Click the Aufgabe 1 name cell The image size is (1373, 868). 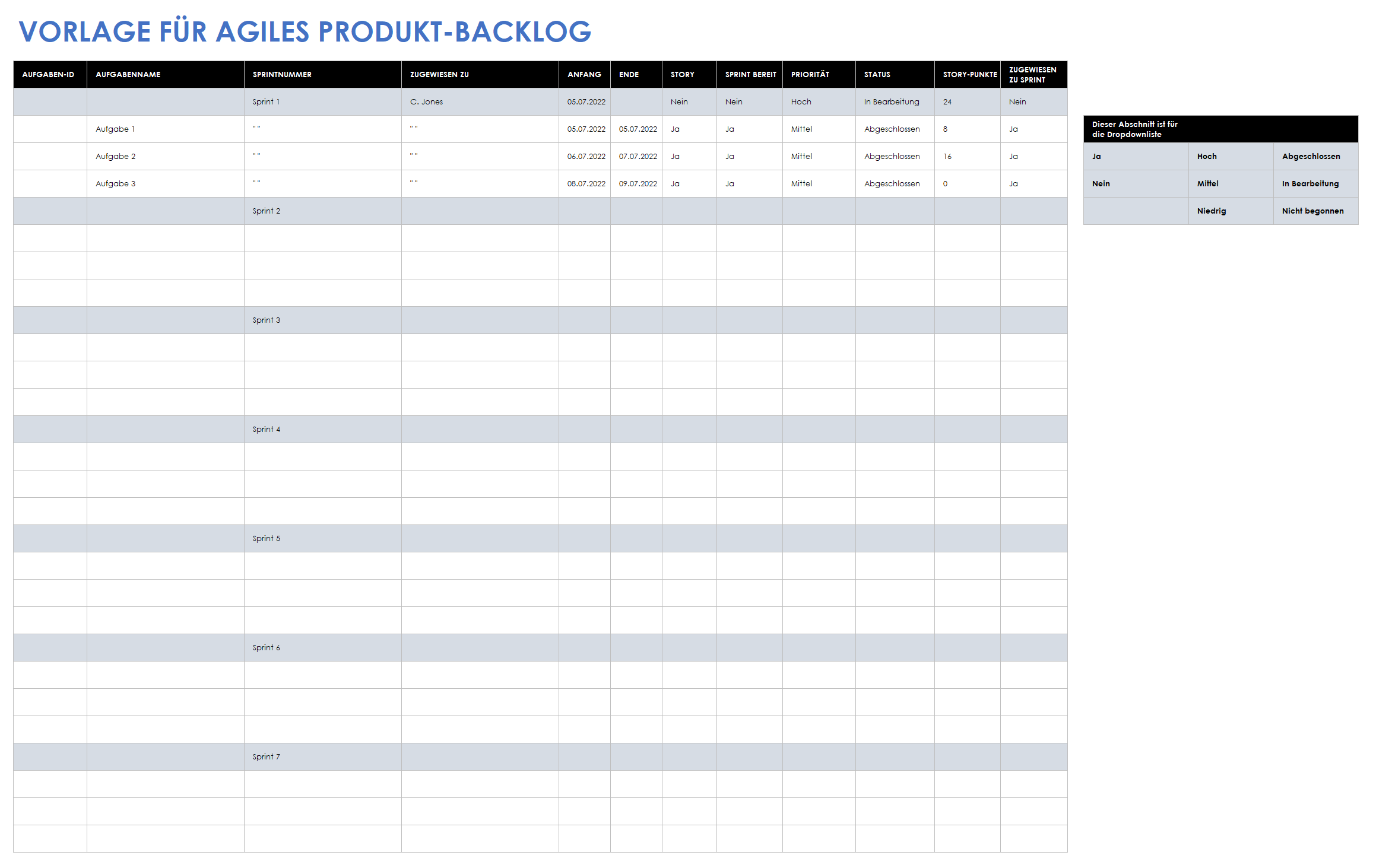coord(166,129)
